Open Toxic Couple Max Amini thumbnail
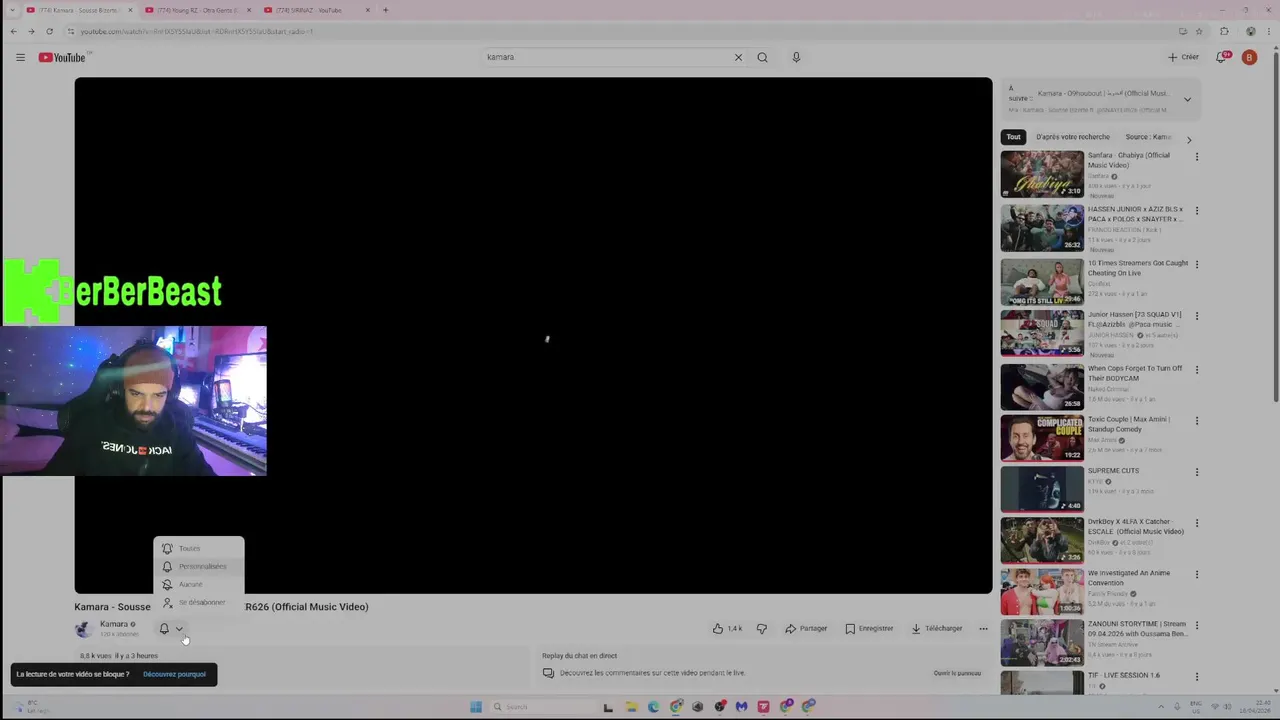This screenshot has width=1280, height=720. point(1042,438)
